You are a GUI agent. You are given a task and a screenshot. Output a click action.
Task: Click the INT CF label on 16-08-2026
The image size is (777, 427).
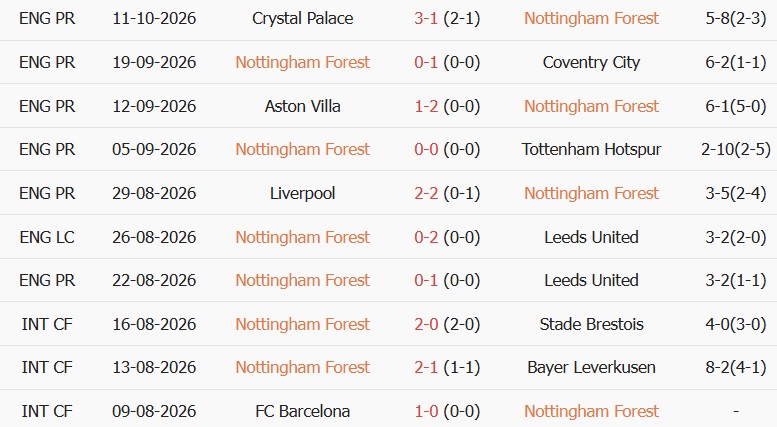click(x=47, y=324)
